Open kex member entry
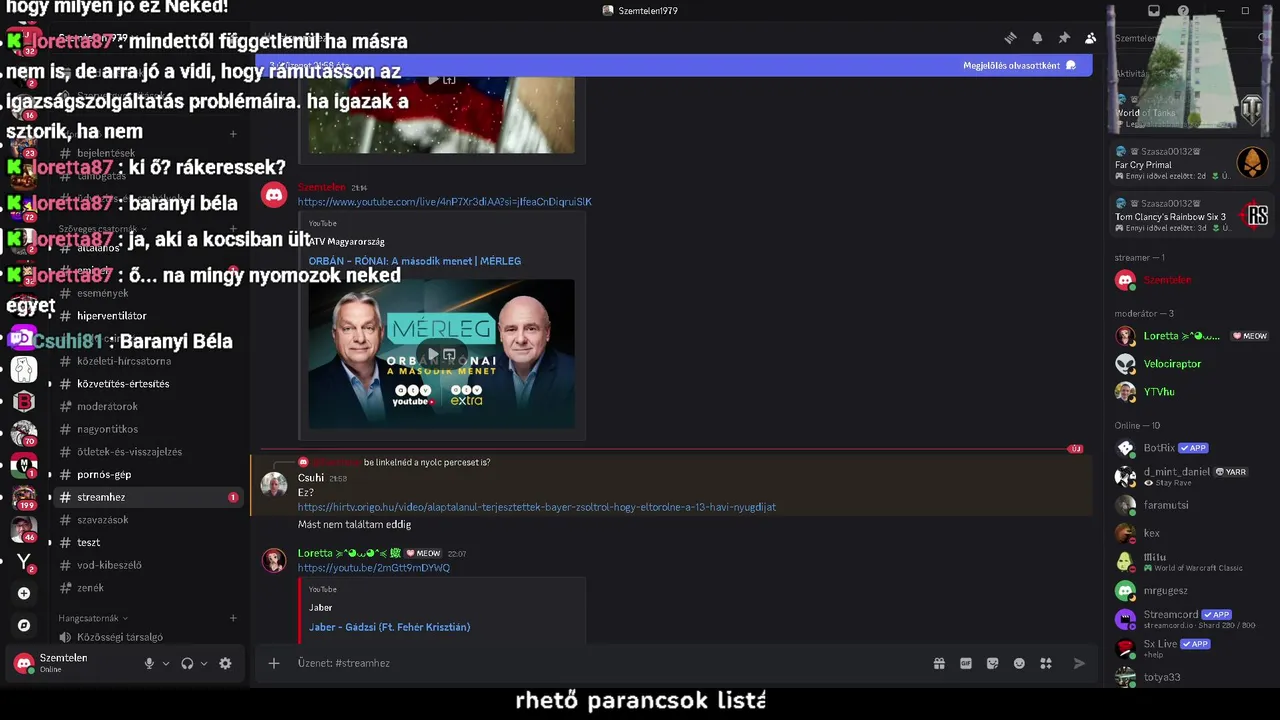The width and height of the screenshot is (1280, 720). (1192, 533)
